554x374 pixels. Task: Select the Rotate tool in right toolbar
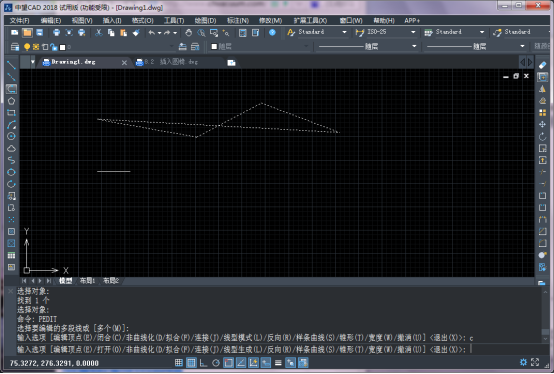pyautogui.click(x=542, y=136)
